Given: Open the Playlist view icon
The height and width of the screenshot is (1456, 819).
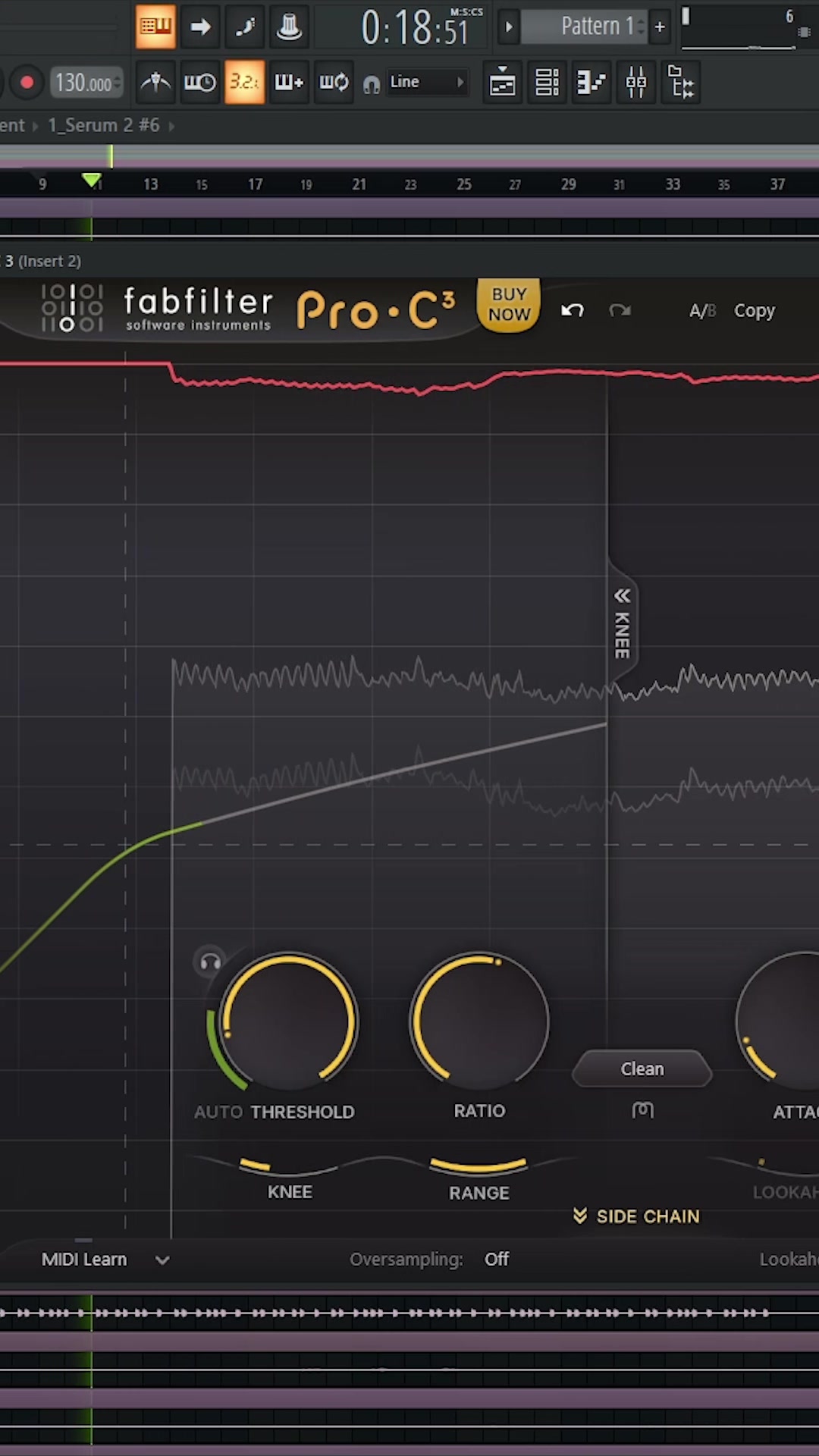Looking at the screenshot, I should pos(502,82).
